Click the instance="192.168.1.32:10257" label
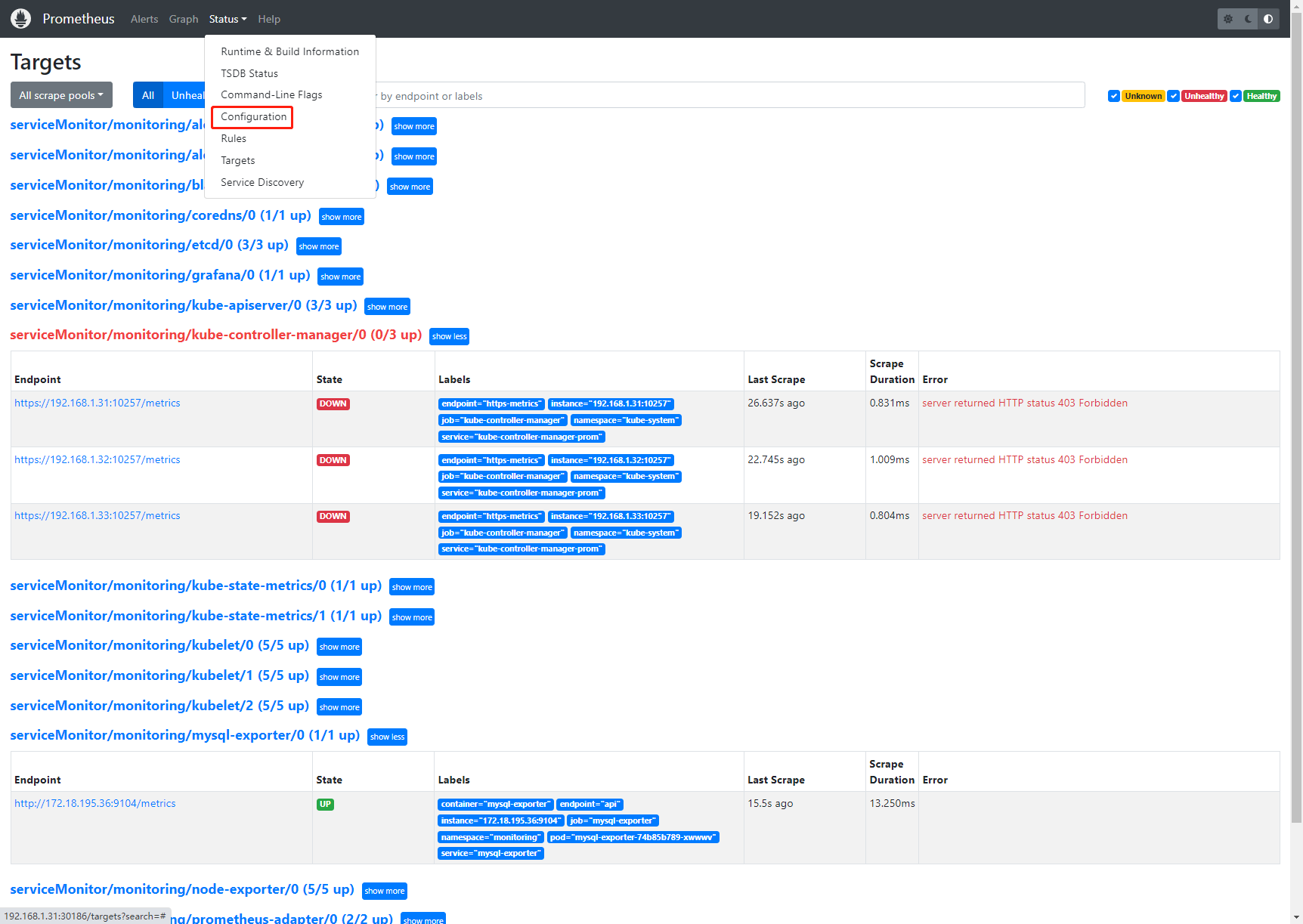 611,460
